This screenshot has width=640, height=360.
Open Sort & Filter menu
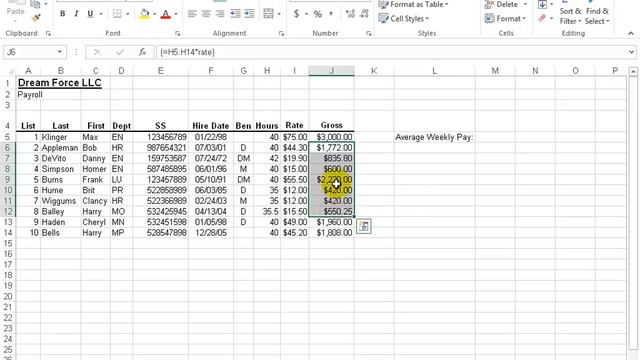point(570,16)
